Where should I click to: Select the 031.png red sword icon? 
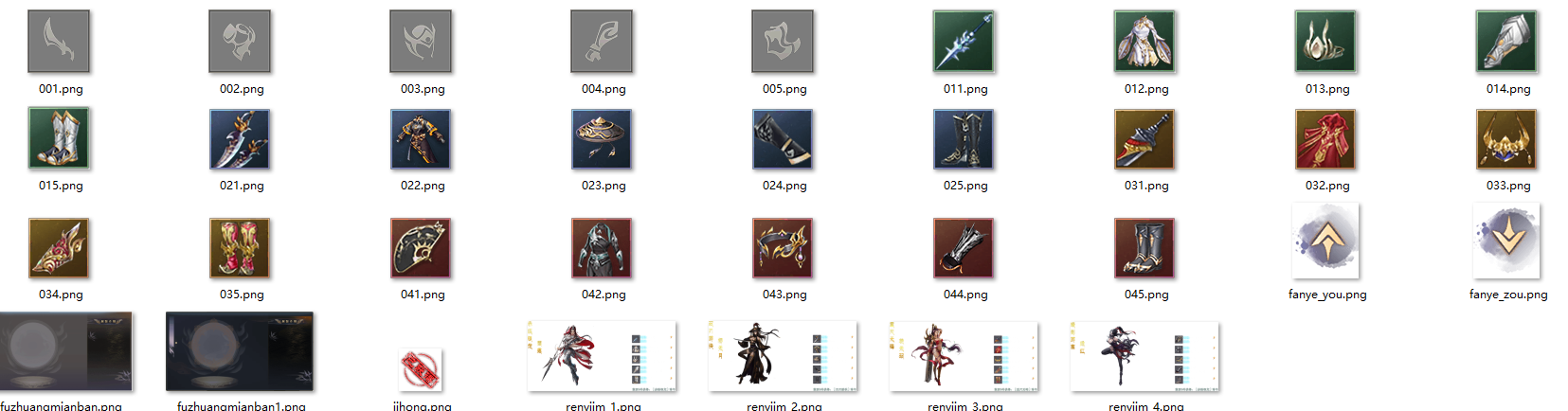click(x=1144, y=138)
